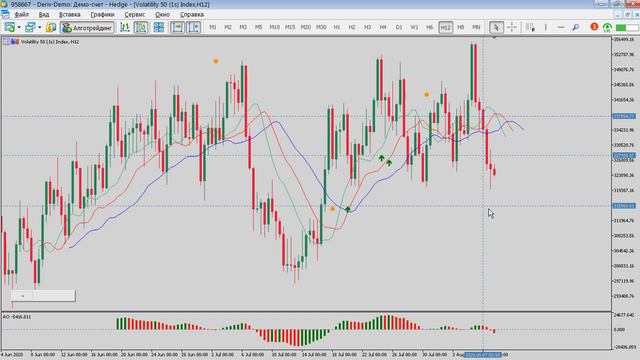Select the M20 timeframe

pos(305,27)
